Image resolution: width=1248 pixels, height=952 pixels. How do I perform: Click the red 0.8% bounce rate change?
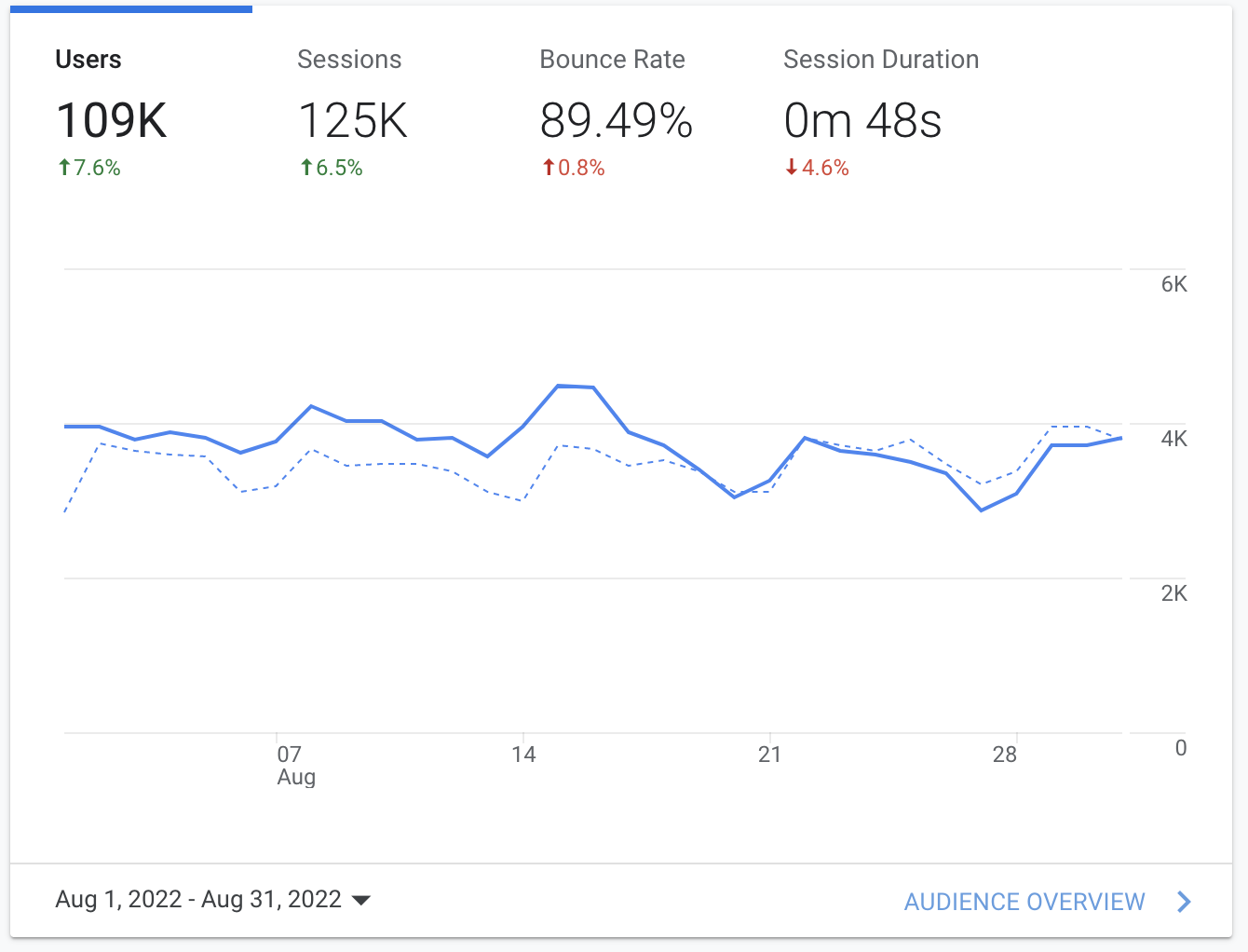coord(574,168)
